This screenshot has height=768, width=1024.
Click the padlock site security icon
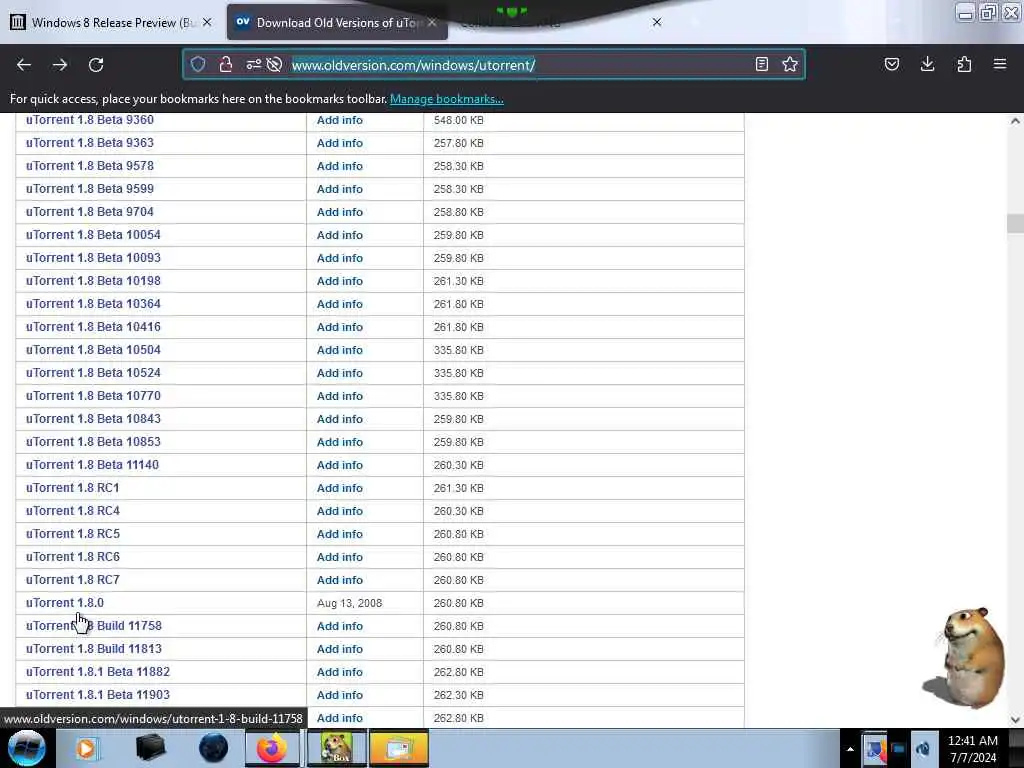[x=226, y=64]
